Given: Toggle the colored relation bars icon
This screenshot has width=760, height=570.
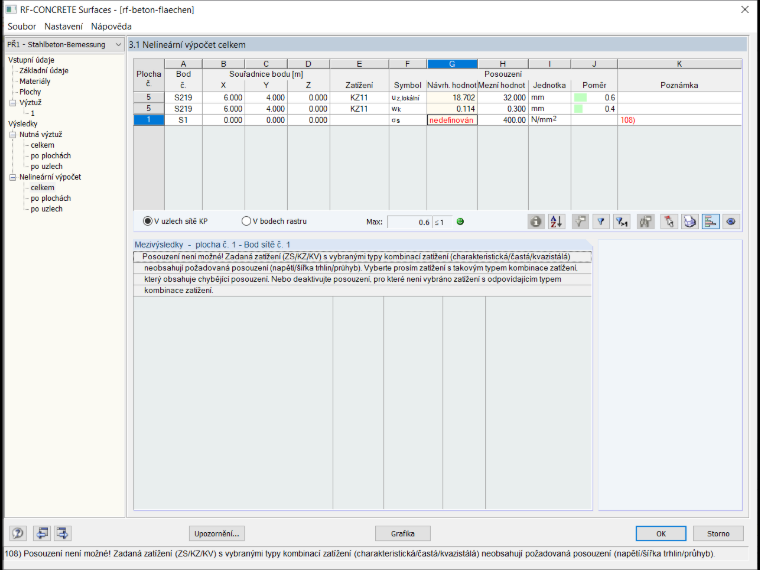Looking at the screenshot, I should [711, 222].
